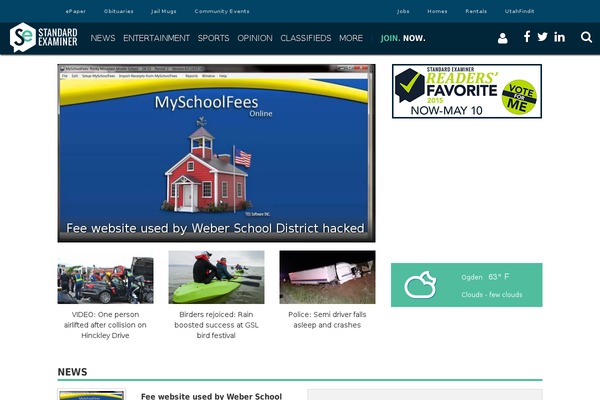600x400 pixels.
Task: Open the Opinion menu
Action: 255,38
